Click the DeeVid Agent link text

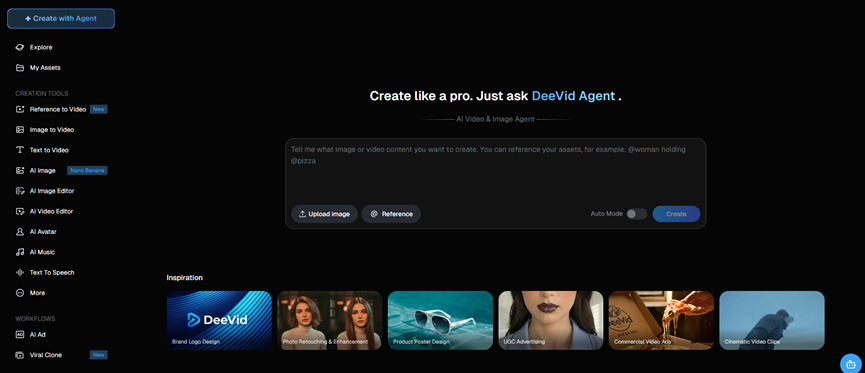click(573, 95)
